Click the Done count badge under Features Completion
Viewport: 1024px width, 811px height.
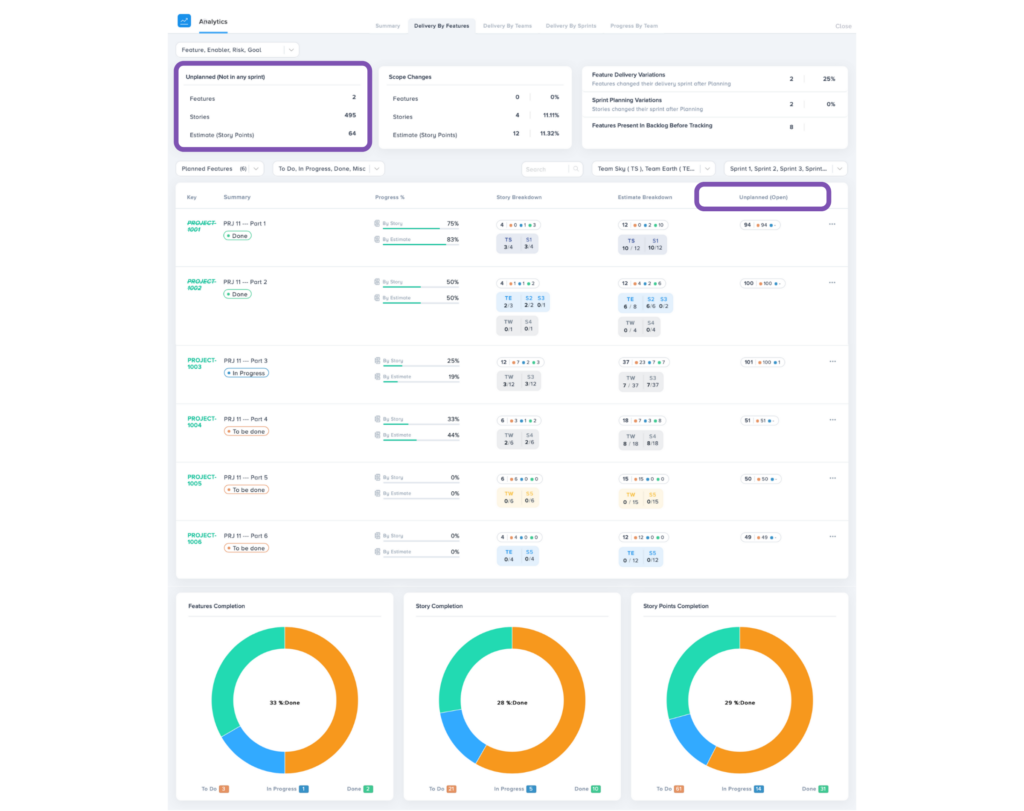pos(368,789)
